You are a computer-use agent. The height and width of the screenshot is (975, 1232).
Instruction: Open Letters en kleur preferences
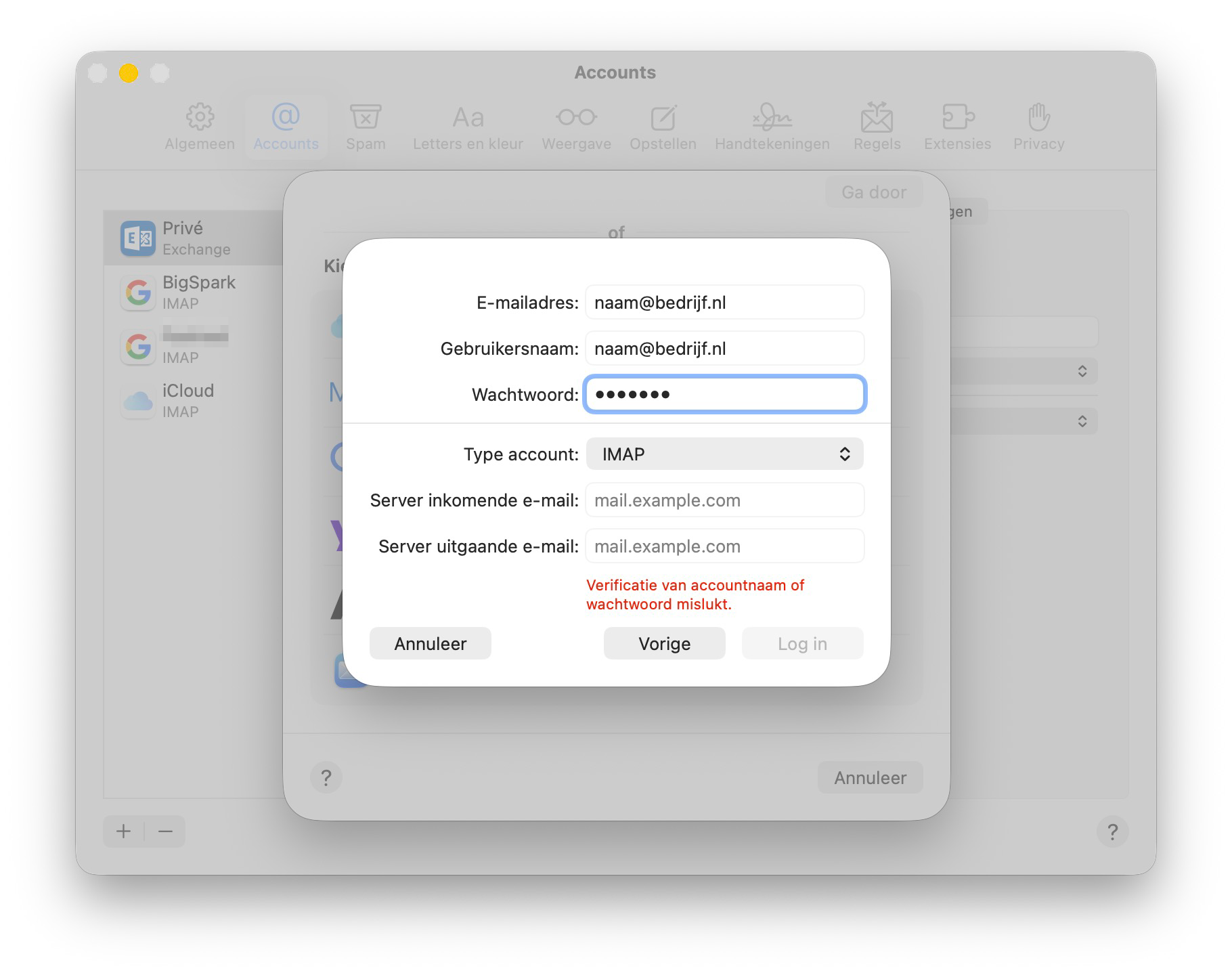(x=468, y=127)
